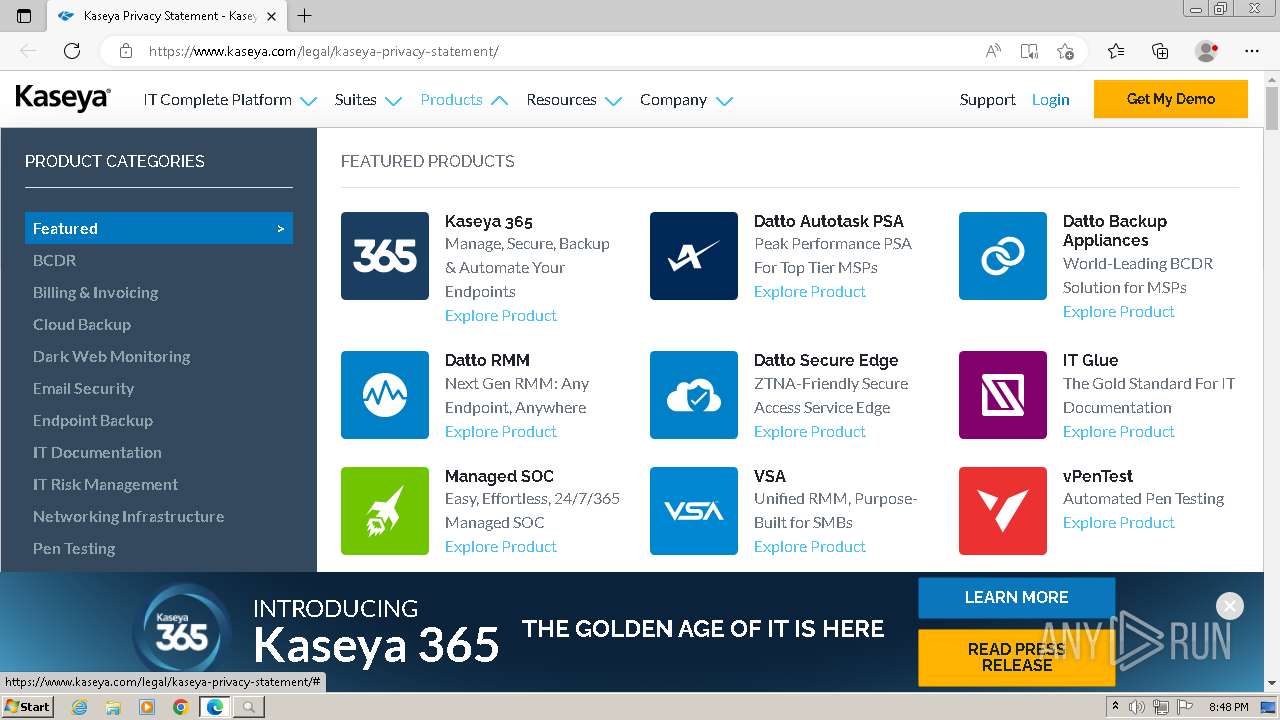Click the Login link
This screenshot has height=720, width=1280.
(x=1050, y=100)
